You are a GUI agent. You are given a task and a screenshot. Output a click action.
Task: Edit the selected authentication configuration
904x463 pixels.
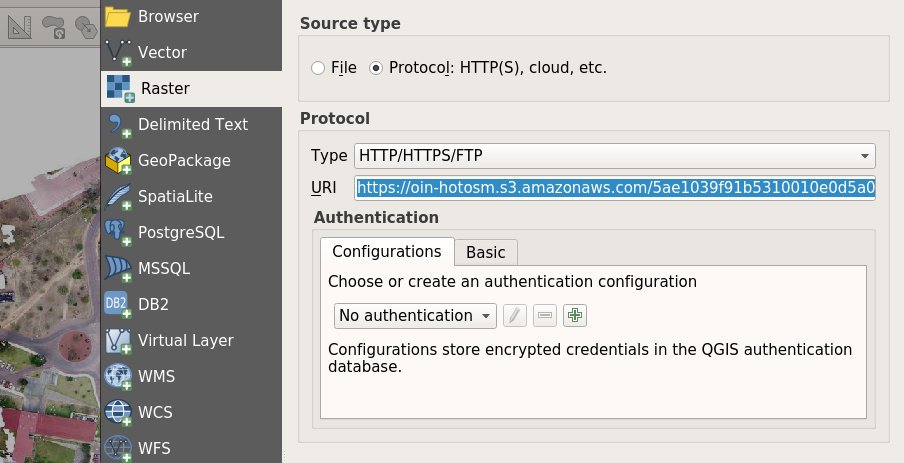pos(515,315)
